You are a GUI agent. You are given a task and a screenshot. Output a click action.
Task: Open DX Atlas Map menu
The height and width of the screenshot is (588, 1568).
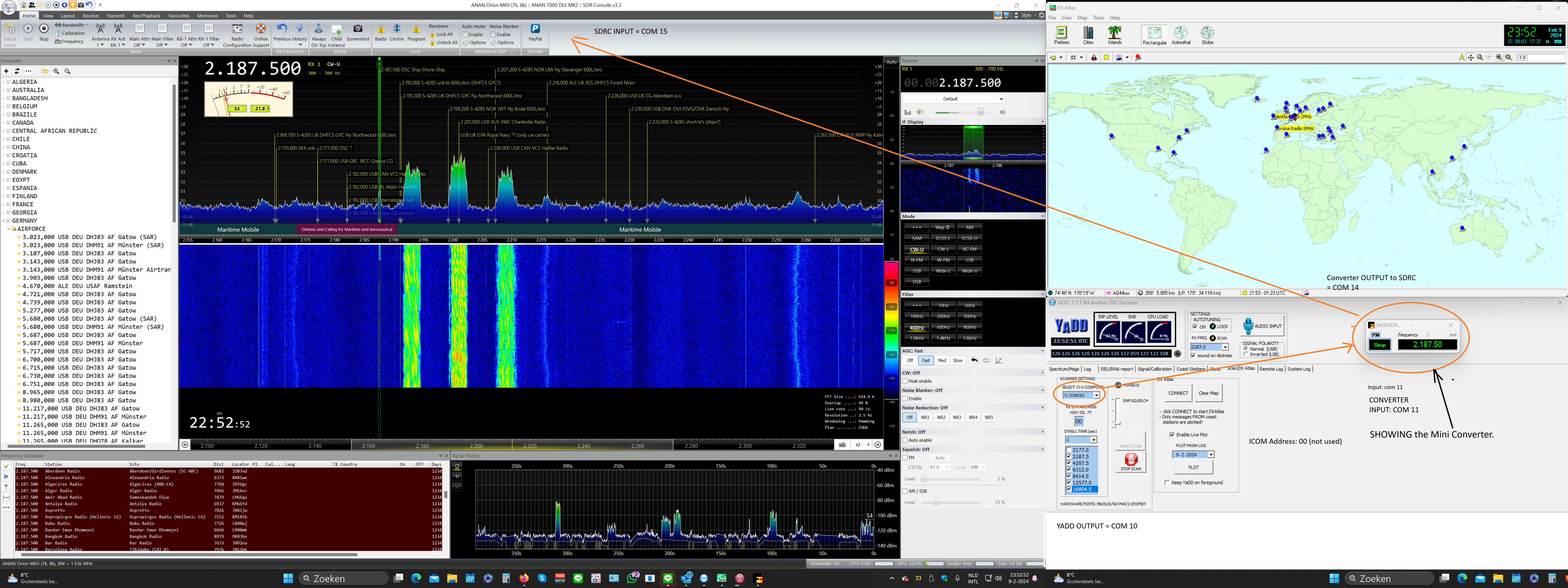click(1082, 18)
